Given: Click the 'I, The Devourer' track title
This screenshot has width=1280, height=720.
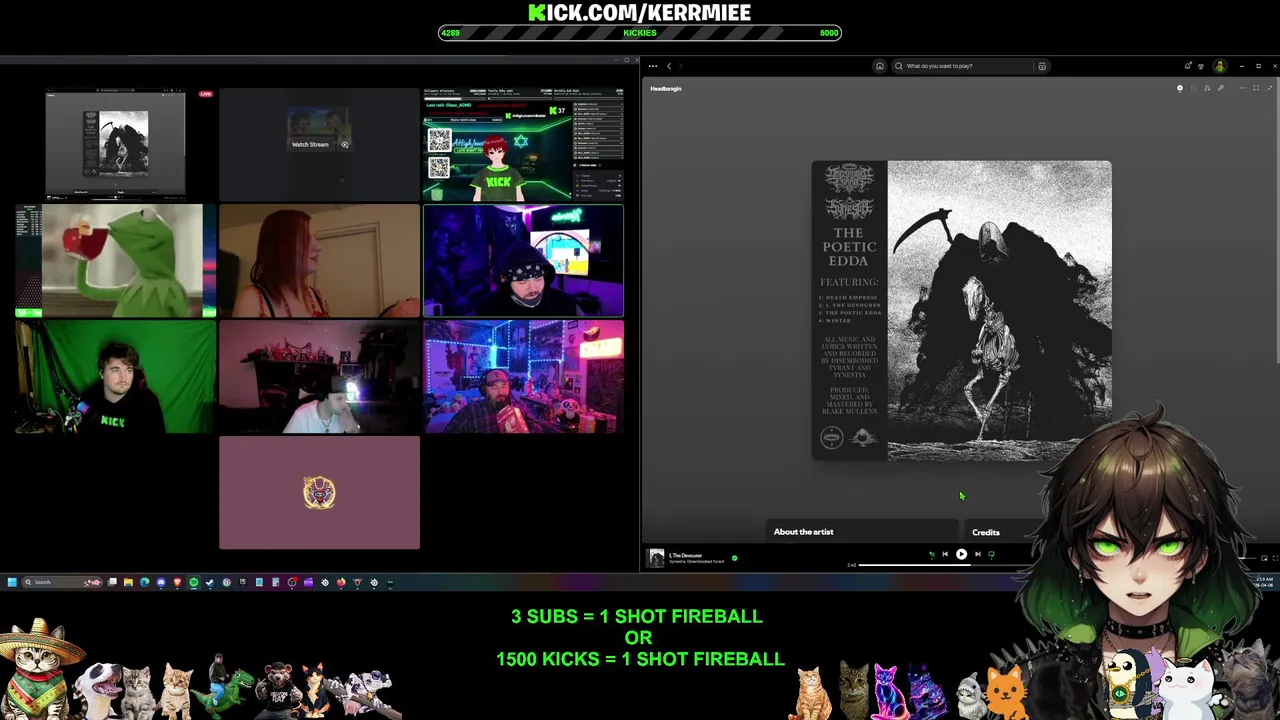Looking at the screenshot, I should coord(686,555).
